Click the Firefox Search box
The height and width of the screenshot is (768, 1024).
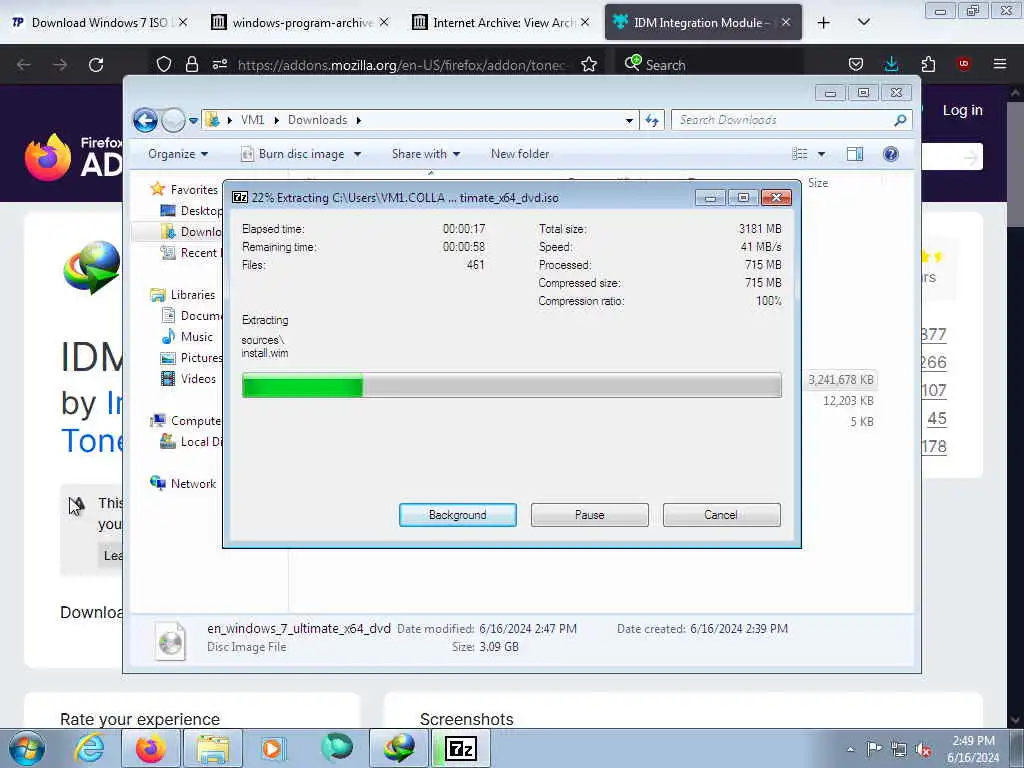(709, 64)
